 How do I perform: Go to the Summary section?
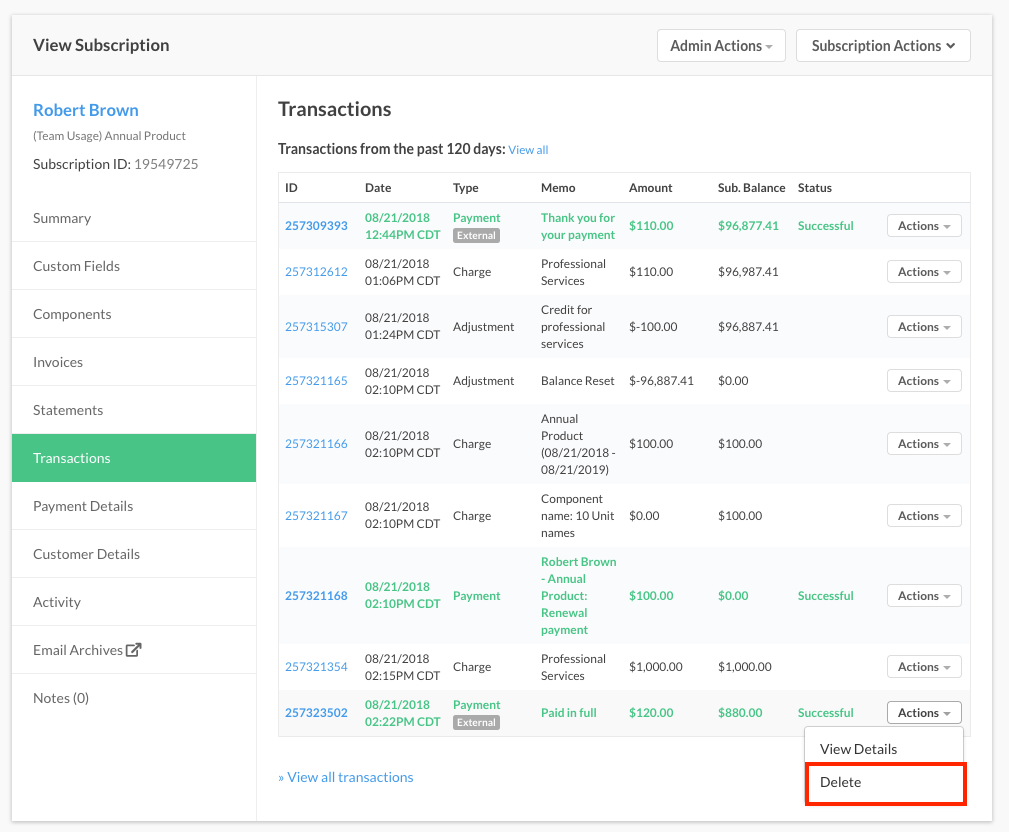(x=134, y=218)
